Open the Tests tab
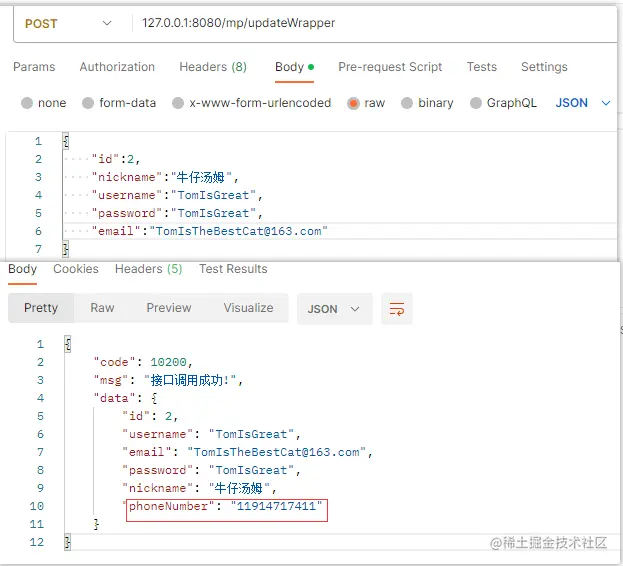The width and height of the screenshot is (623, 566). click(482, 67)
